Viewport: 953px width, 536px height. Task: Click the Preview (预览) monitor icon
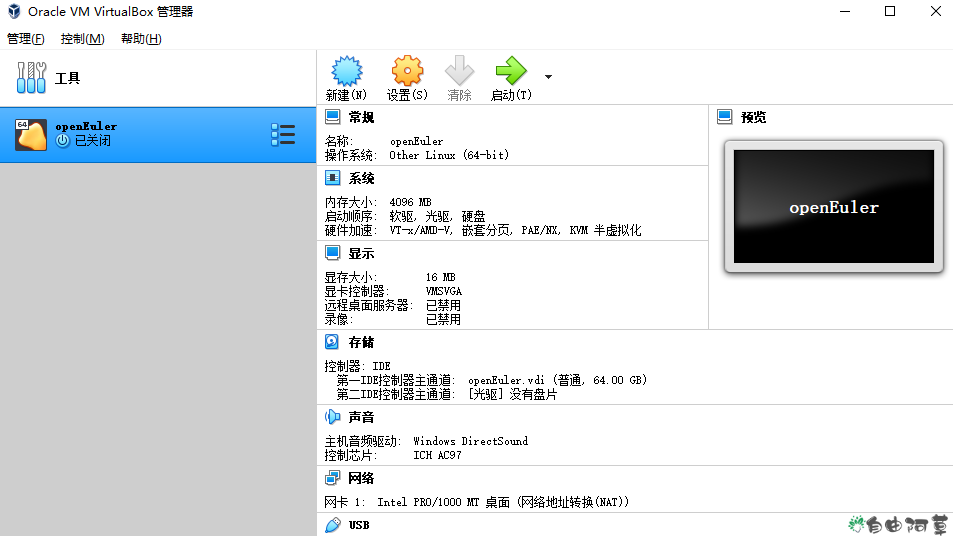pyautogui.click(x=724, y=117)
